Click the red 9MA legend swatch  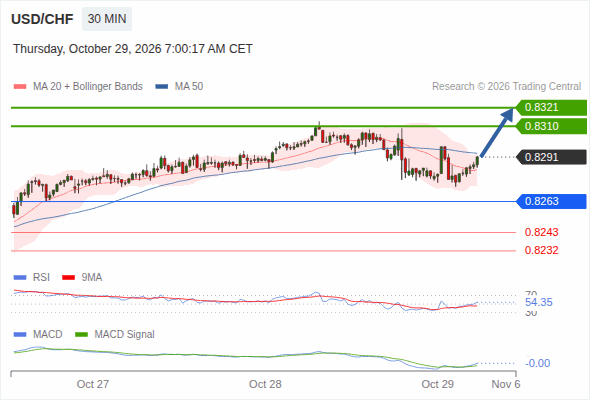[x=68, y=278]
